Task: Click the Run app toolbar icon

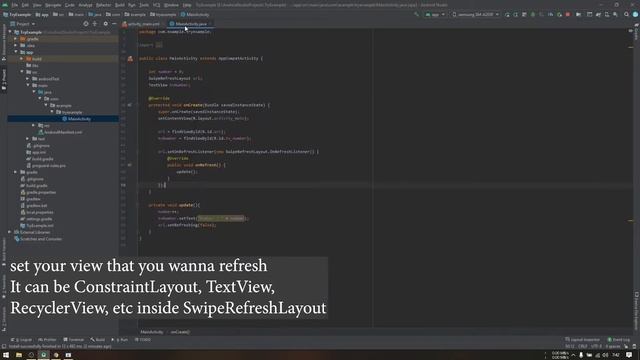Action: point(507,15)
